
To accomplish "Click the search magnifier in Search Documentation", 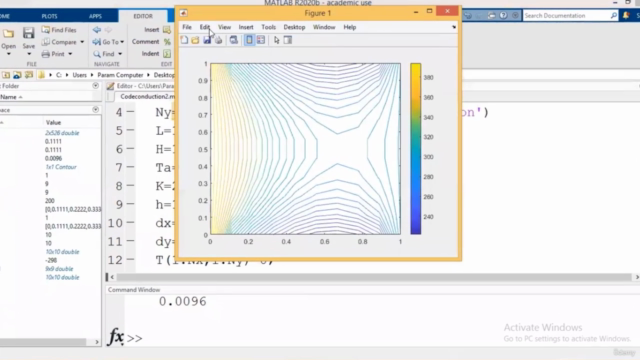I will click(x=613, y=16).
